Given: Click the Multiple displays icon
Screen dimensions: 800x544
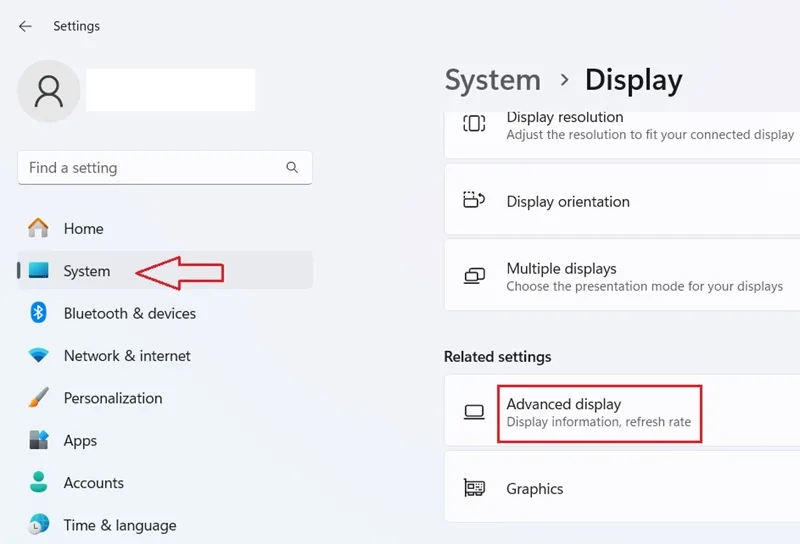Looking at the screenshot, I should (474, 276).
